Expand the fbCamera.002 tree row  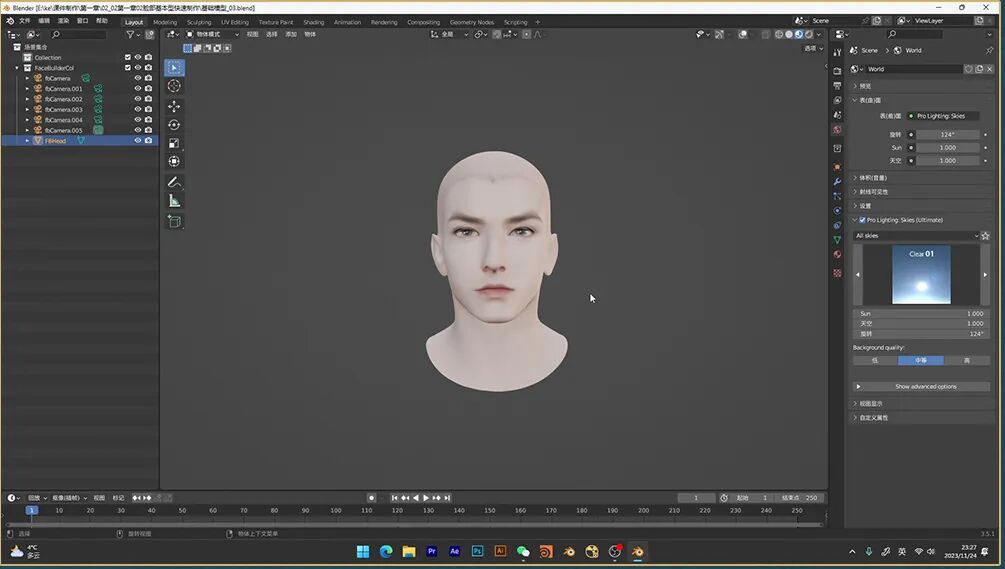click(28, 99)
